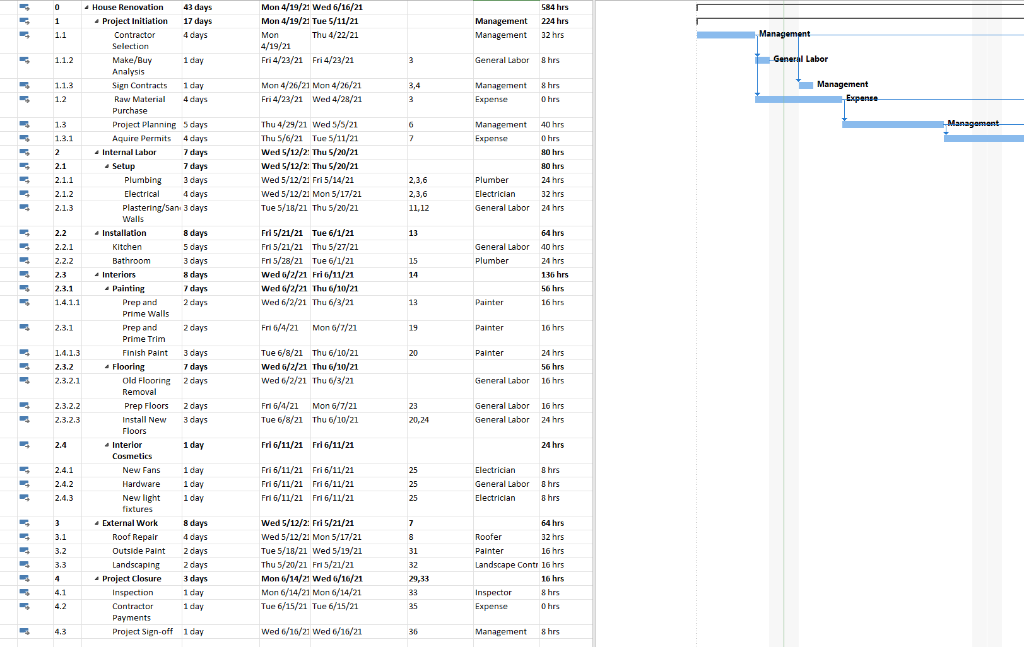The width and height of the screenshot is (1024, 647).
Task: Select the Outside Paint task name cell
Action: [131, 551]
